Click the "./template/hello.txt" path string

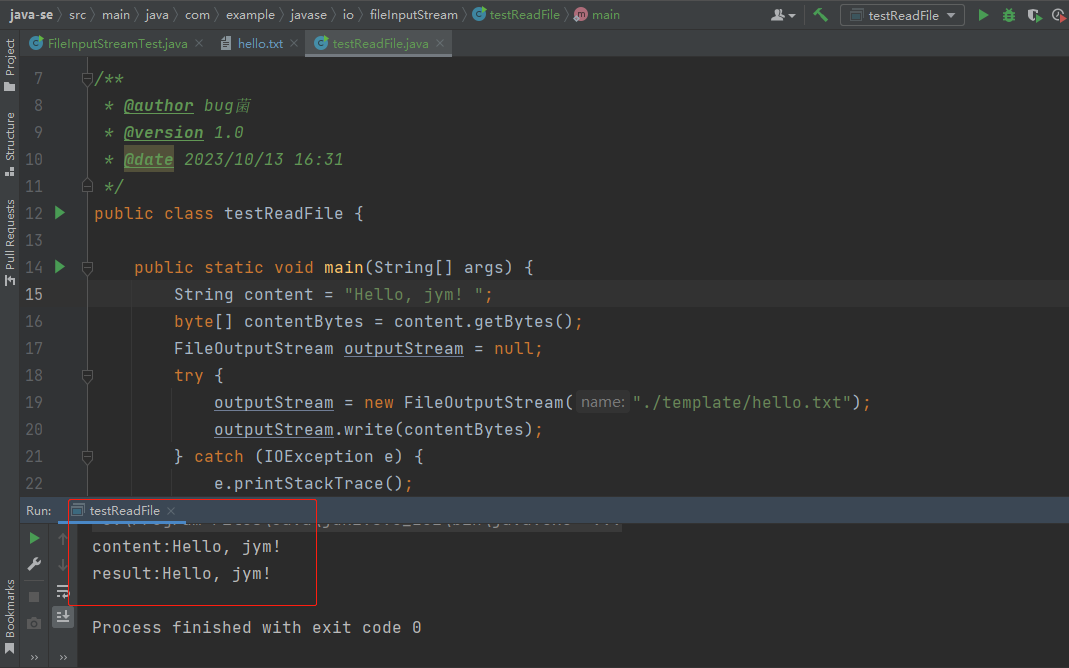742,402
